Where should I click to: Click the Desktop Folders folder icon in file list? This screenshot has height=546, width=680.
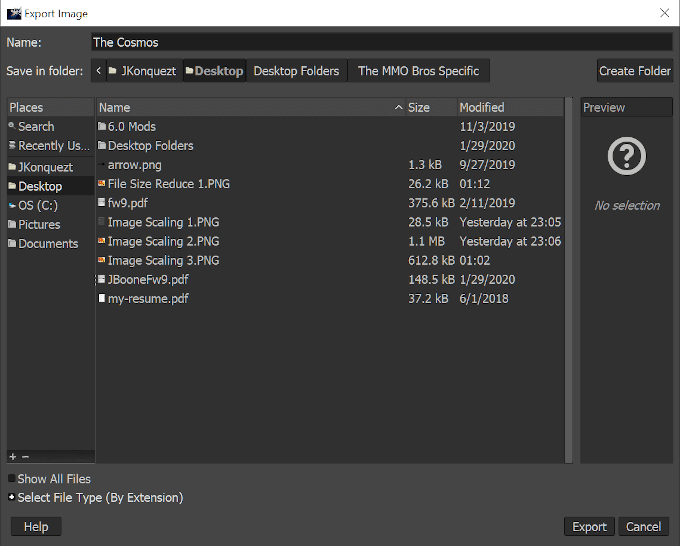point(102,146)
